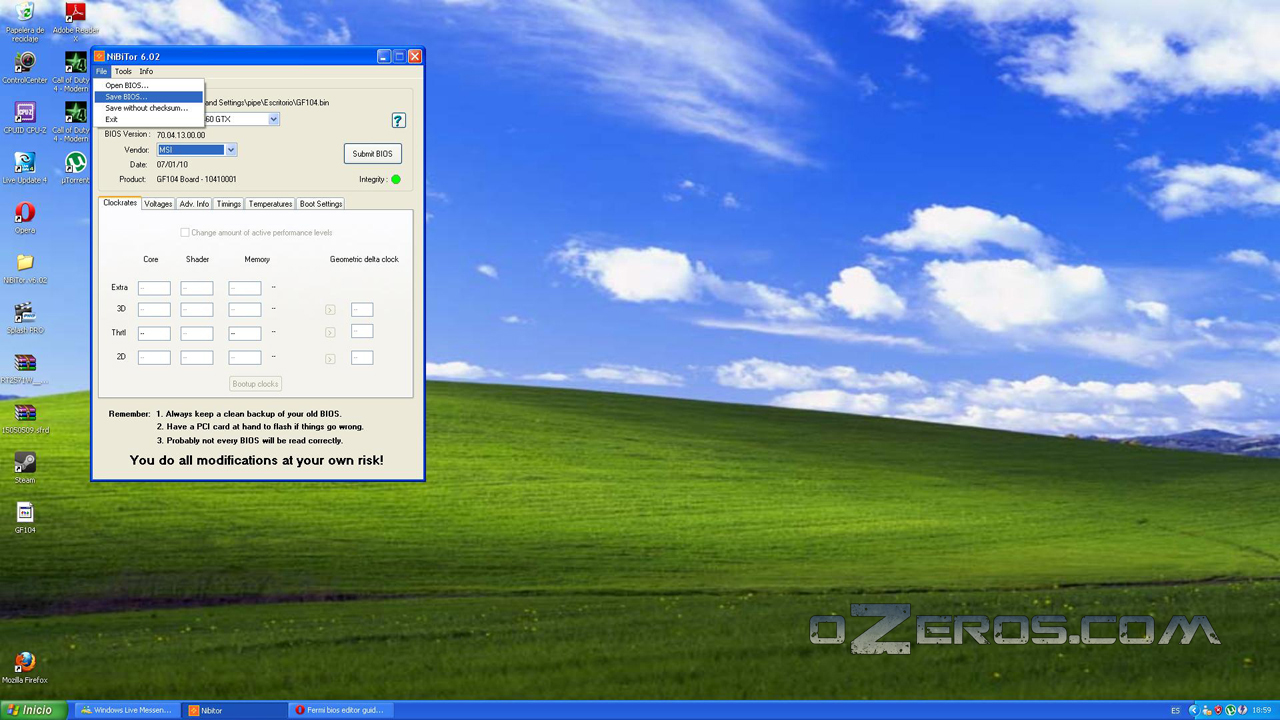Choose Exit from the File menu
This screenshot has height=720, width=1280.
coord(149,119)
